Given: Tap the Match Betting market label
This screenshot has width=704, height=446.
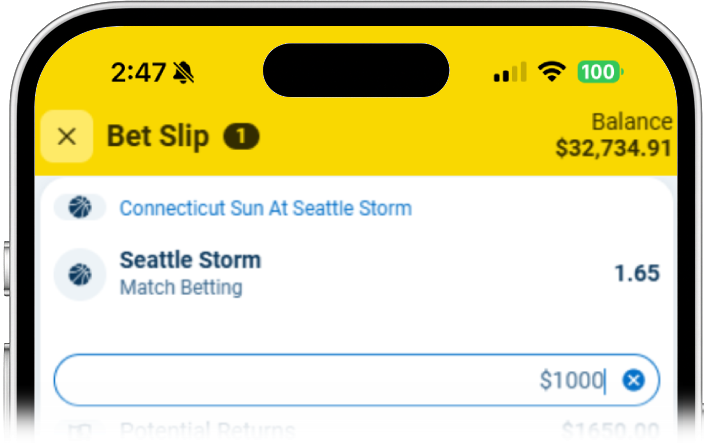Looking at the screenshot, I should point(180,288).
